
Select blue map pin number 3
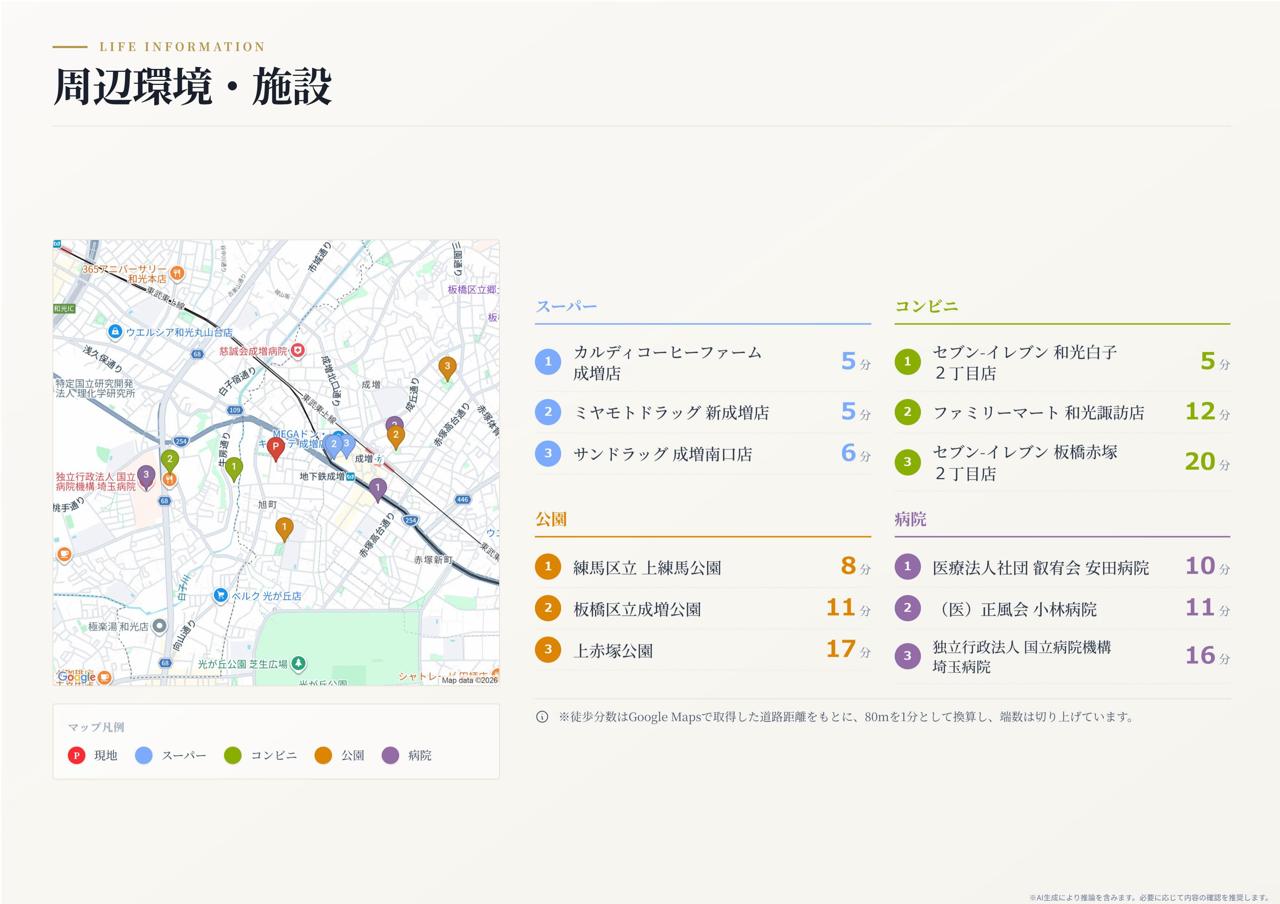(x=346, y=444)
